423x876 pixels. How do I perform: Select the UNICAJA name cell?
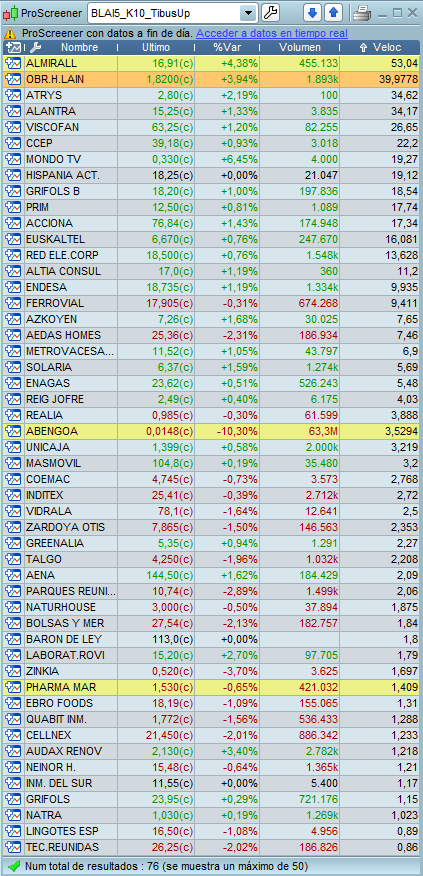click(70, 447)
